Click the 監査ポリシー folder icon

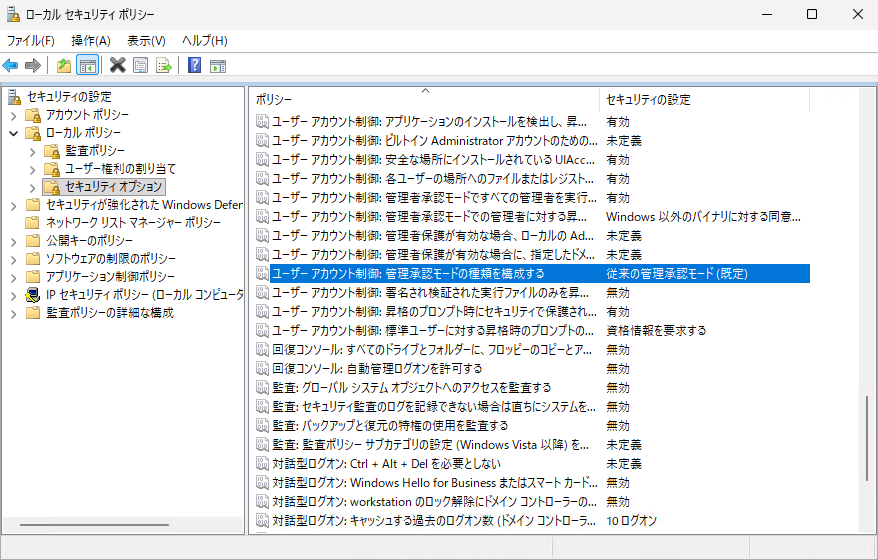pos(52,151)
